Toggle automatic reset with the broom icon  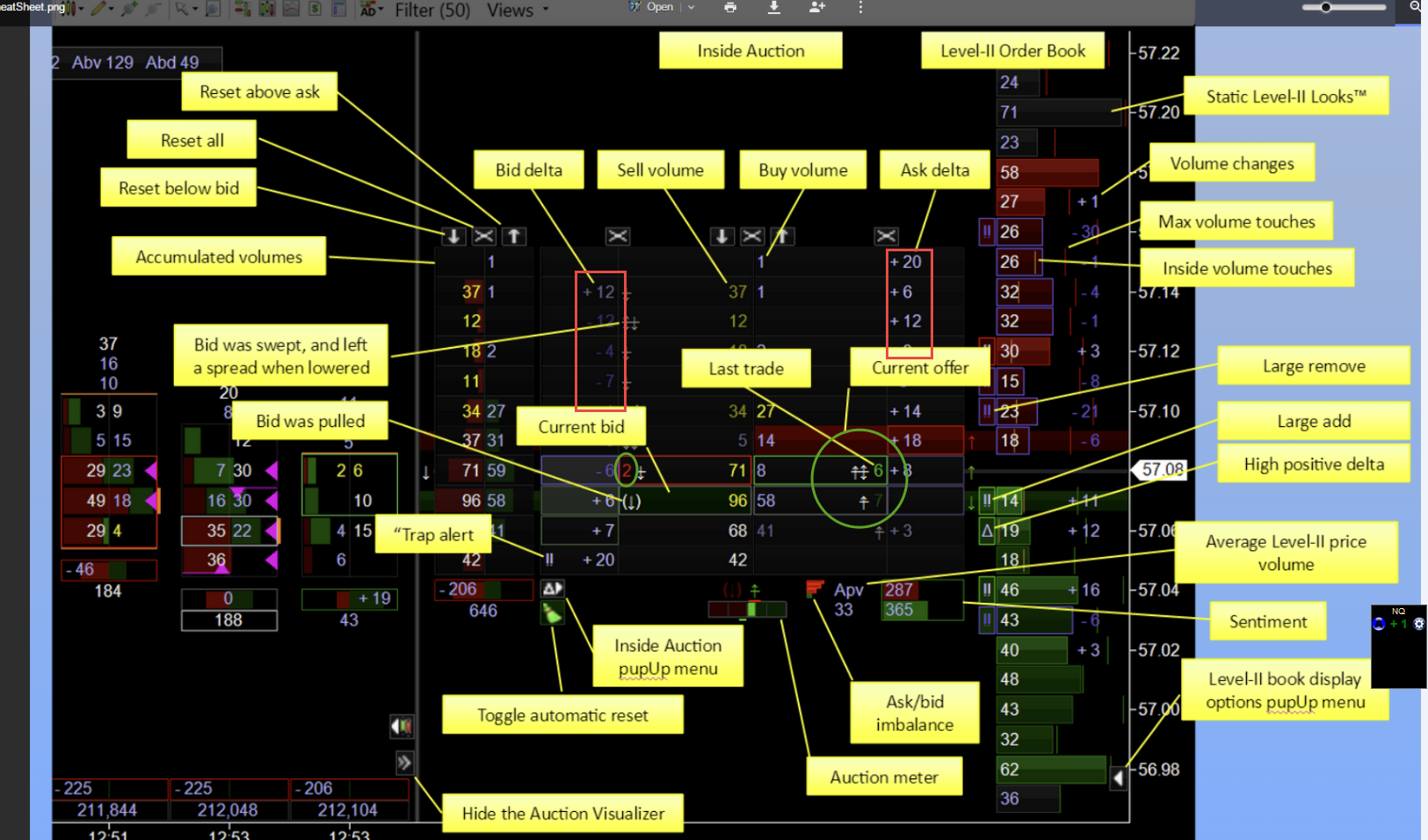[x=552, y=613]
